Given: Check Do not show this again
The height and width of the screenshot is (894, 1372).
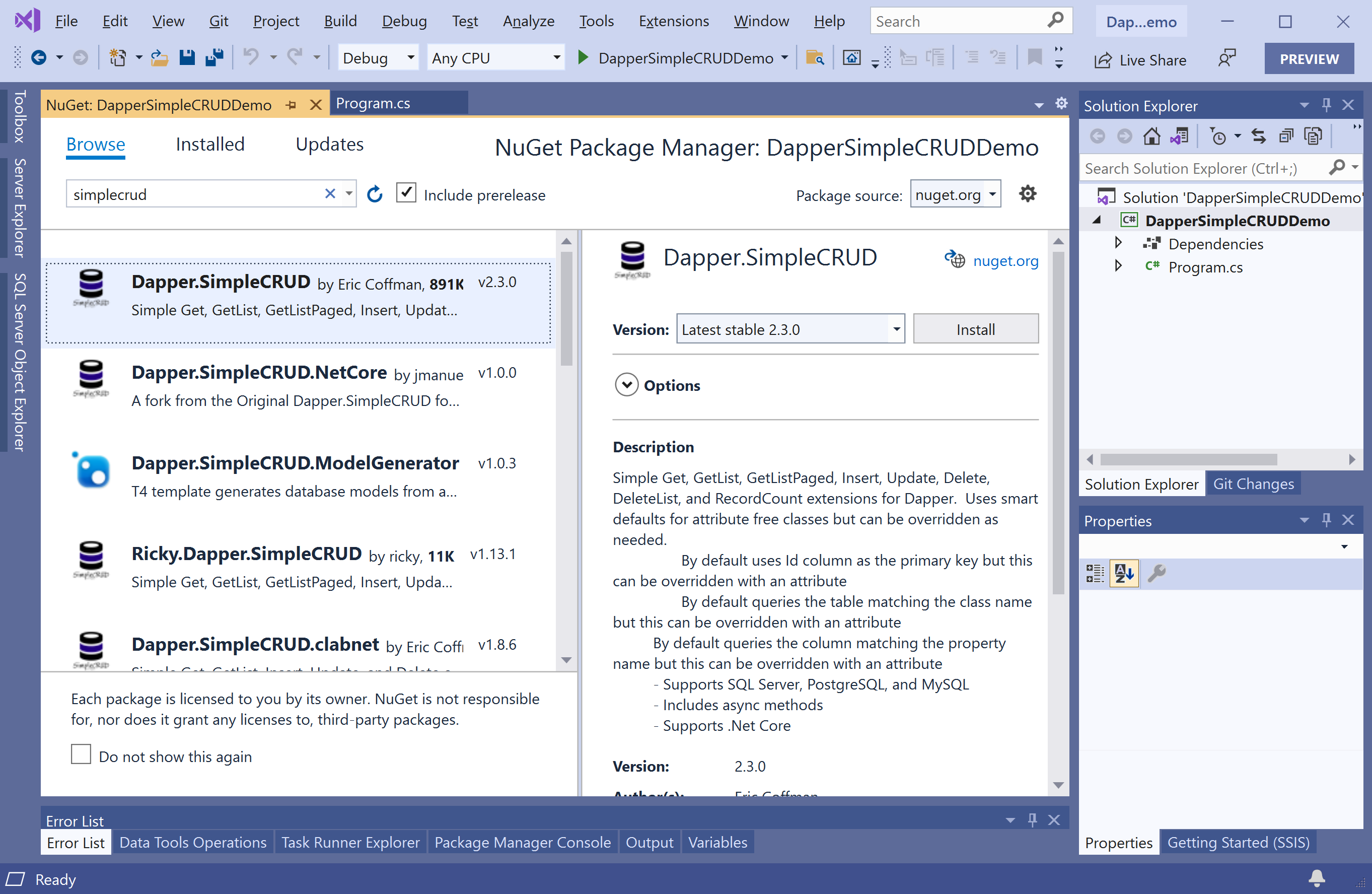Looking at the screenshot, I should coord(81,754).
